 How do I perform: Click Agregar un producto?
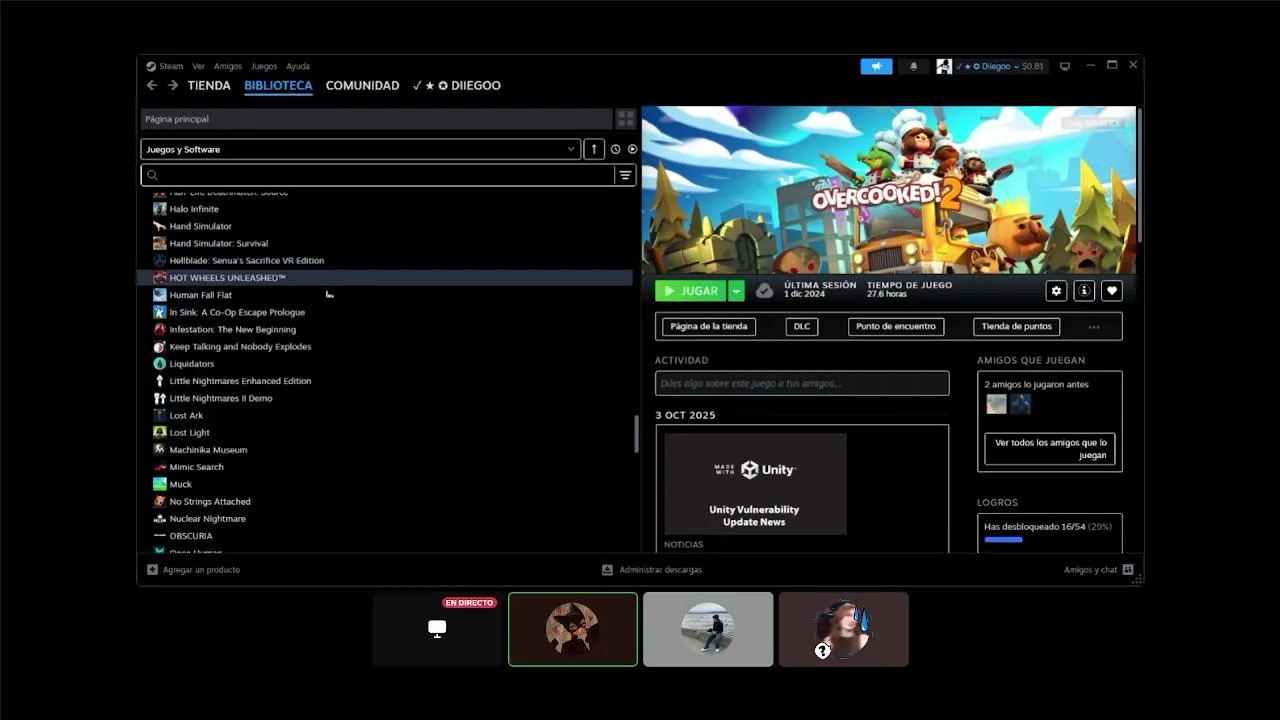194,570
